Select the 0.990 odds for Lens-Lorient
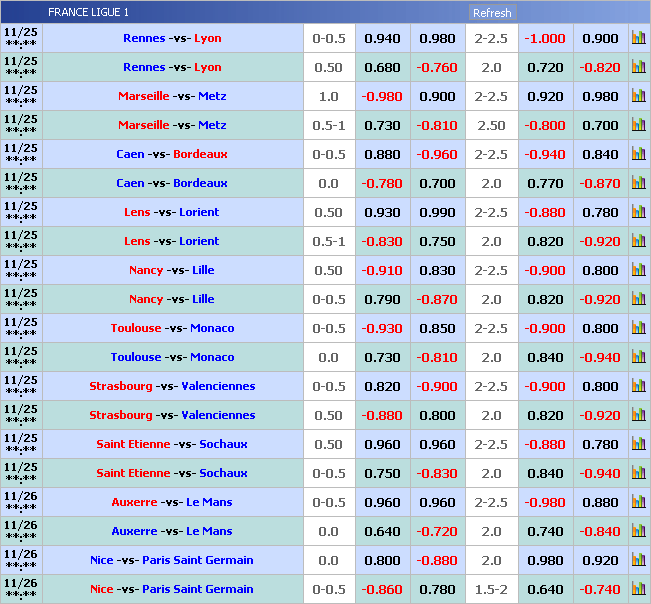The image size is (651, 604). (437, 212)
